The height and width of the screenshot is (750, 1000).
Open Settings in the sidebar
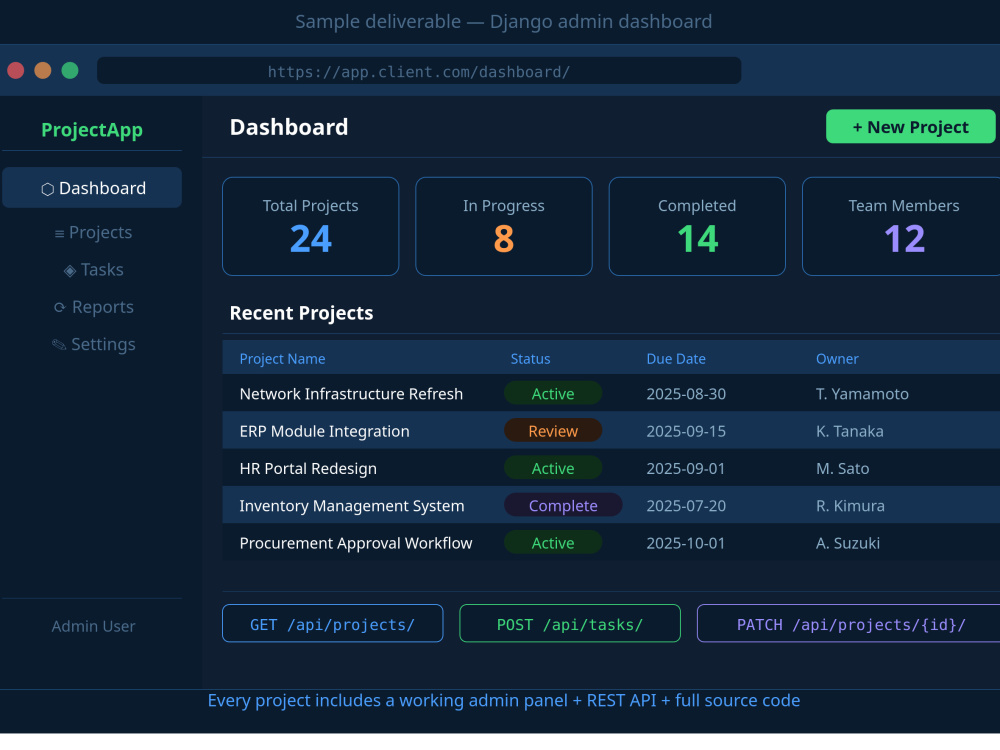(93, 344)
